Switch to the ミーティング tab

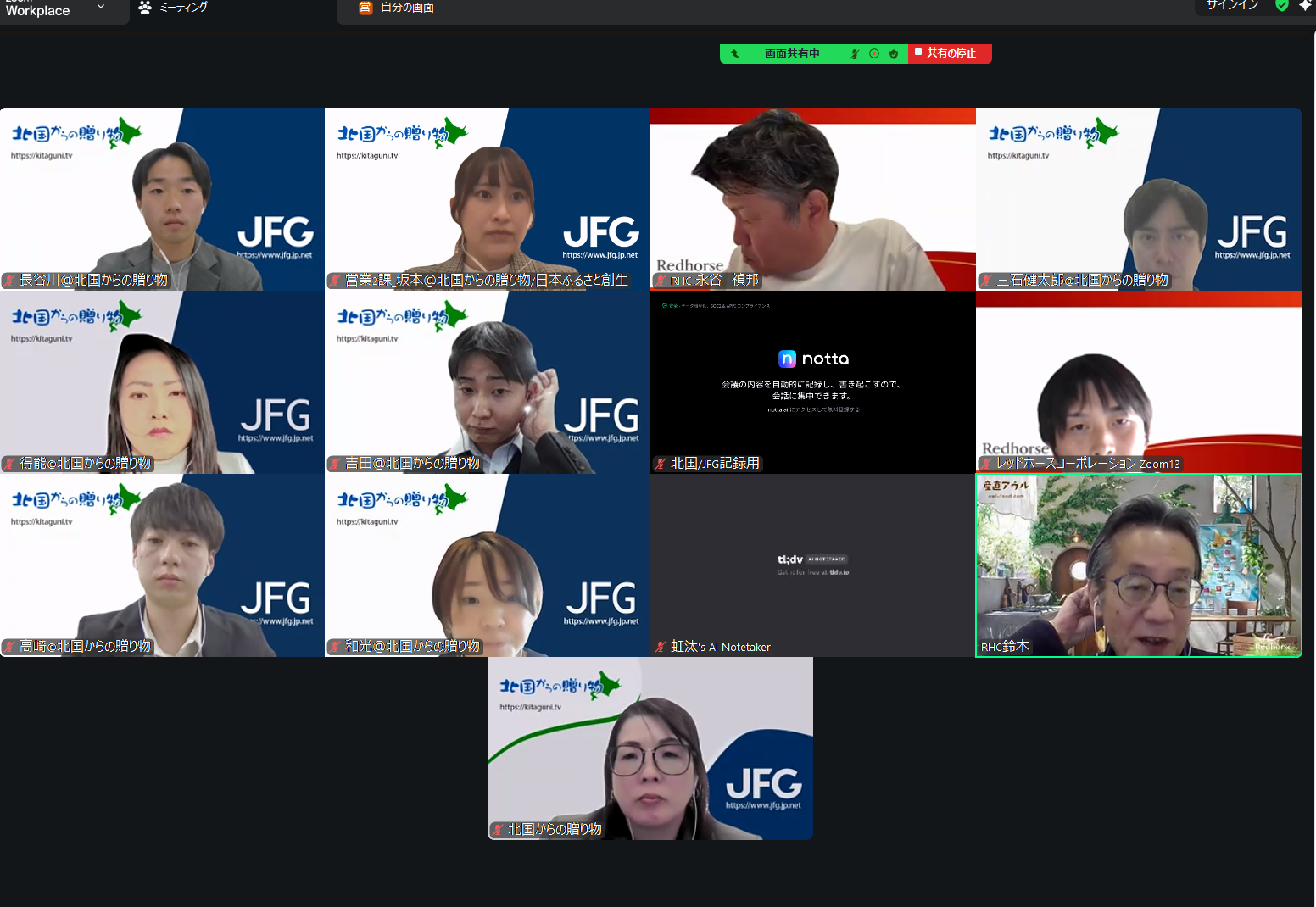(174, 8)
